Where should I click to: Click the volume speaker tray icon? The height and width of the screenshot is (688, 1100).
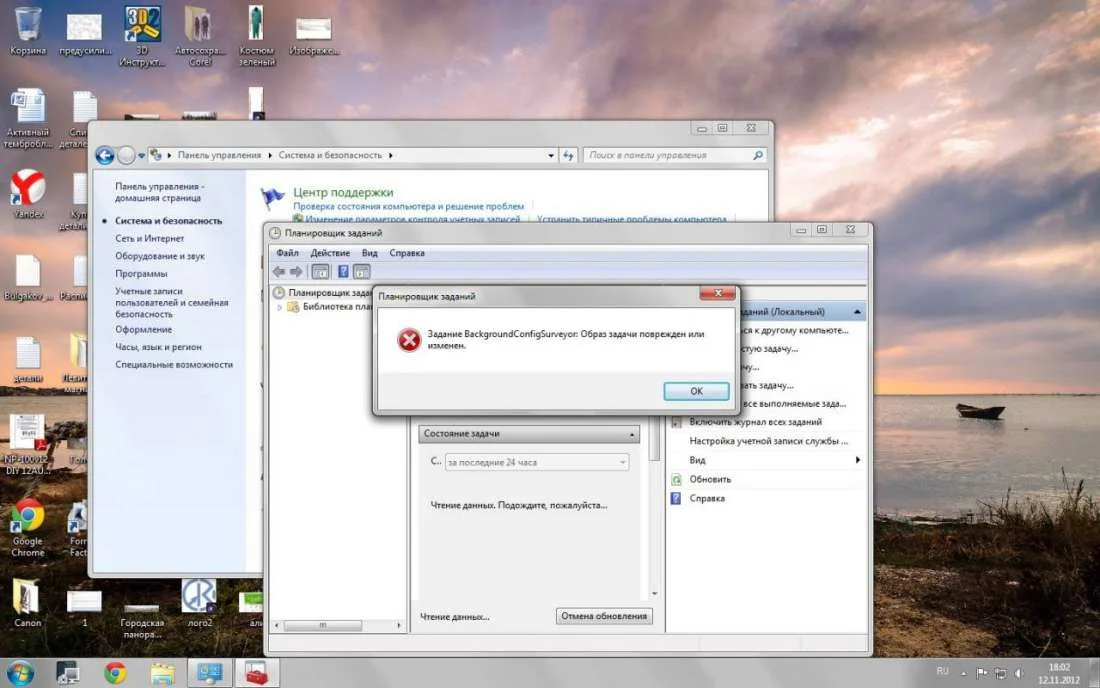(1019, 673)
